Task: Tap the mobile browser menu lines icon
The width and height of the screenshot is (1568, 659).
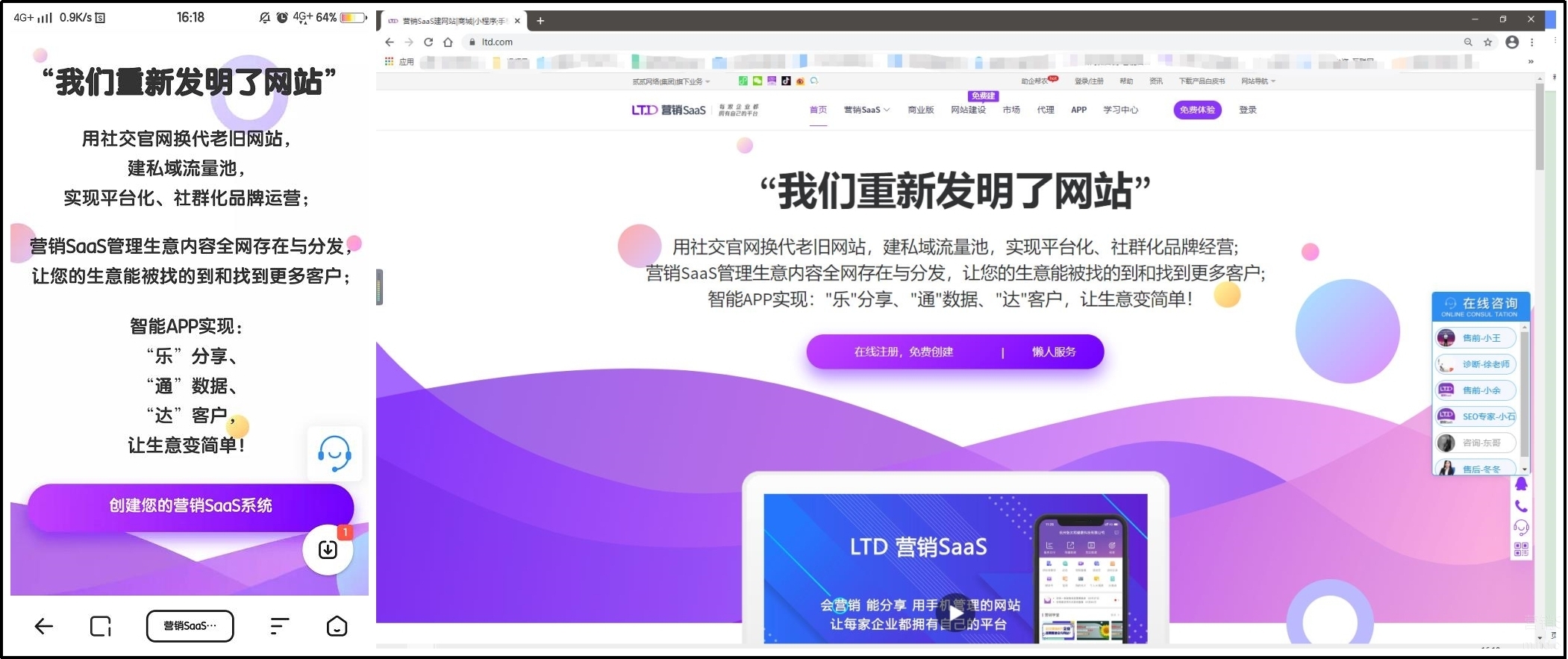Action: point(279,626)
